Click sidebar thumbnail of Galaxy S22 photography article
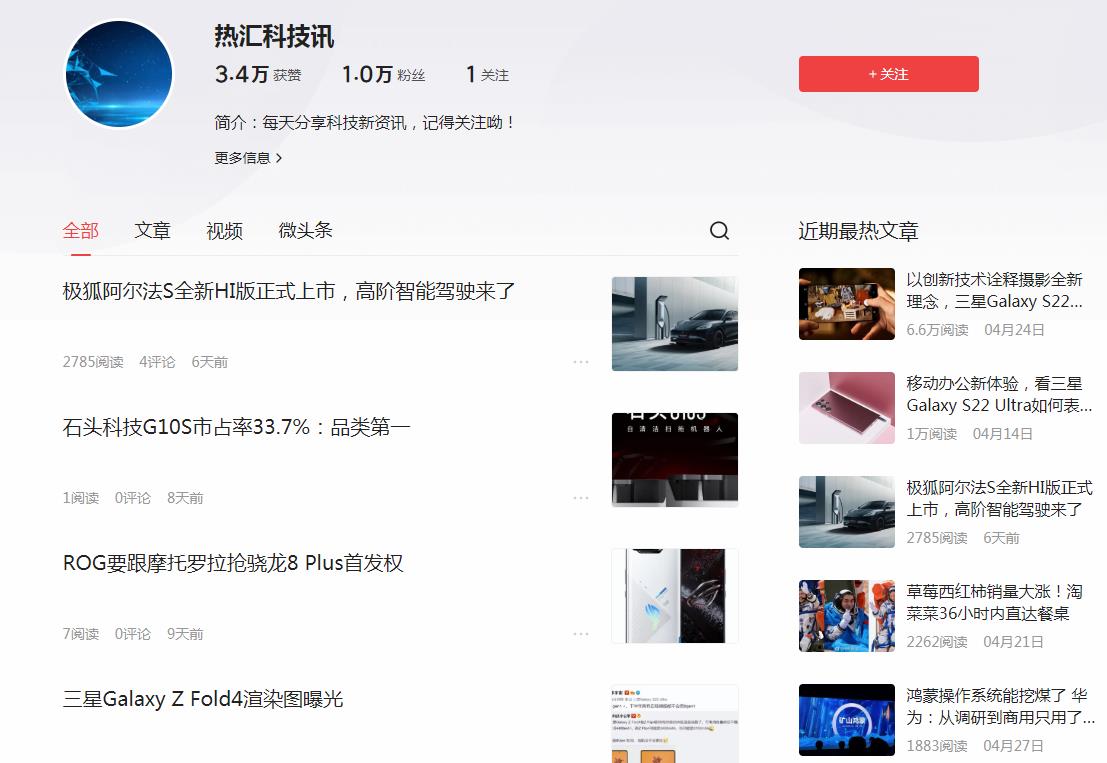The height and width of the screenshot is (763, 1107). pyautogui.click(x=846, y=304)
